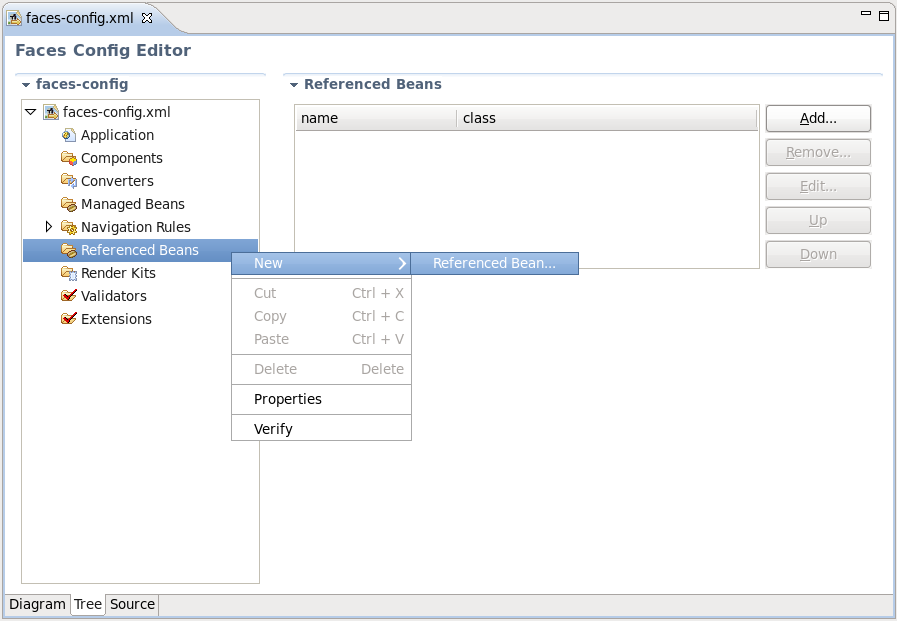Click the Navigation Rules icon

tap(69, 227)
